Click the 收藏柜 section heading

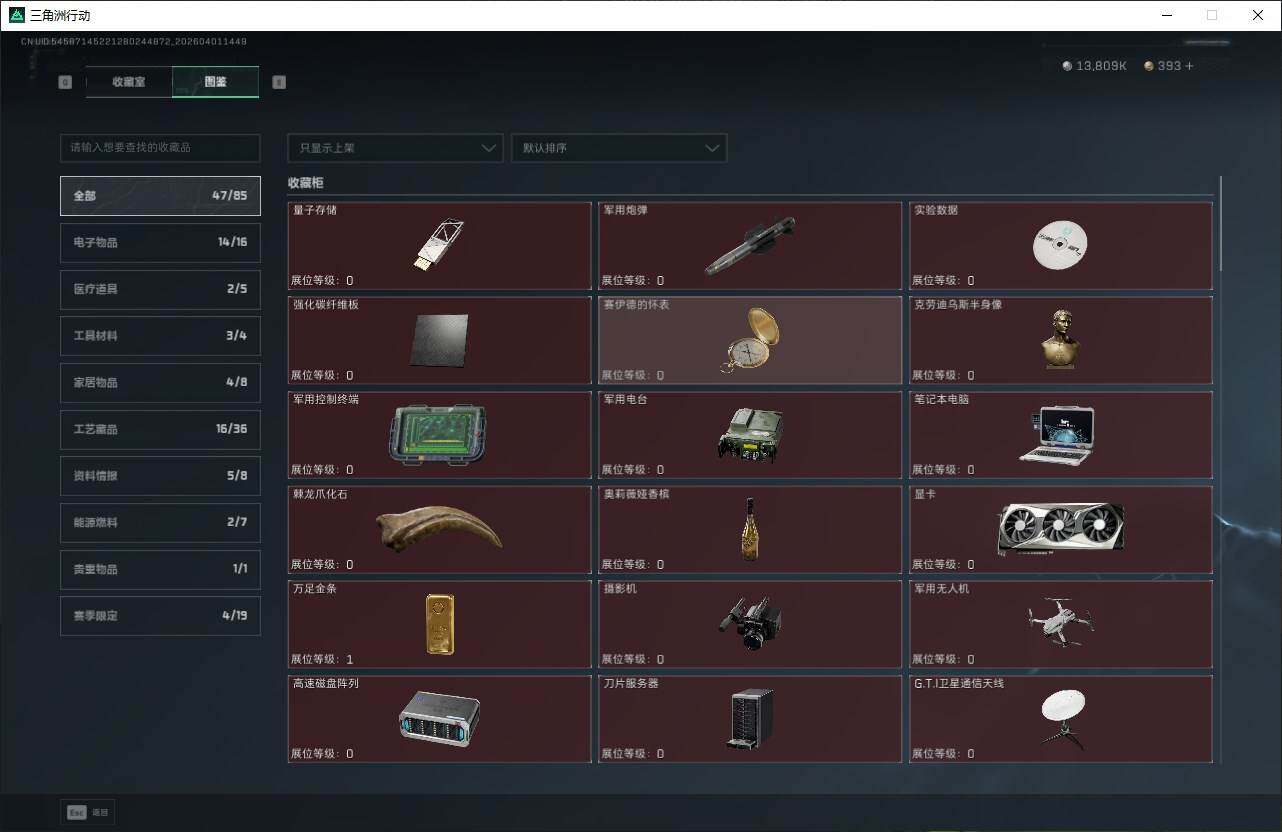(306, 184)
